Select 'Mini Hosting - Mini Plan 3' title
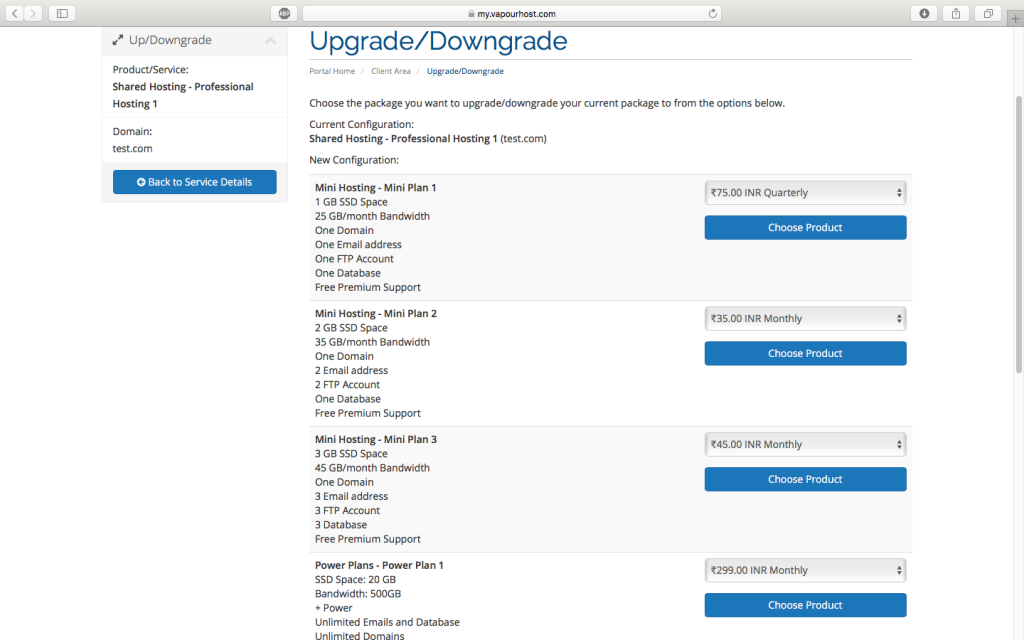The height and width of the screenshot is (640, 1024). click(376, 440)
